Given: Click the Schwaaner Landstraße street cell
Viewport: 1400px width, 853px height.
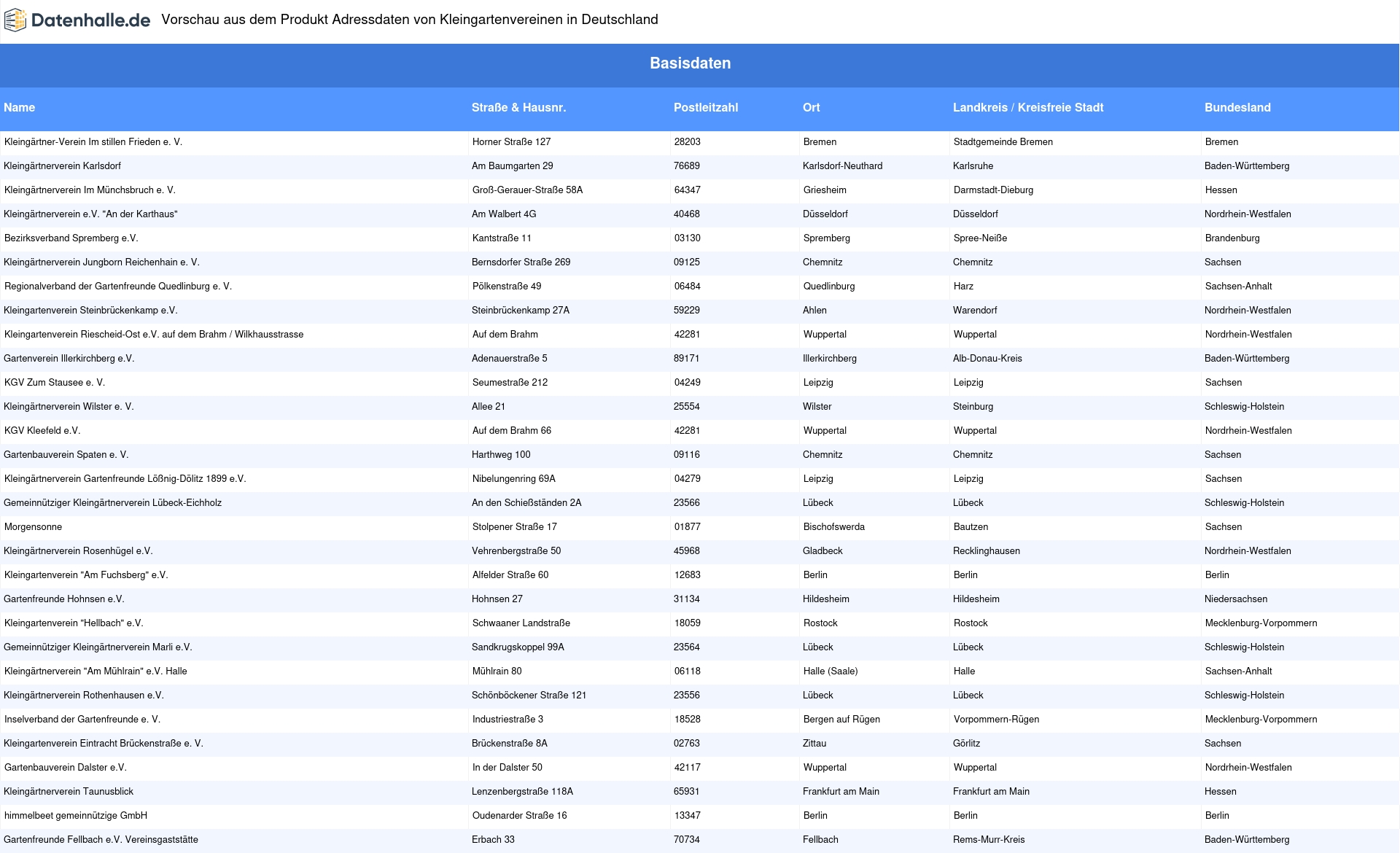Looking at the screenshot, I should (521, 623).
